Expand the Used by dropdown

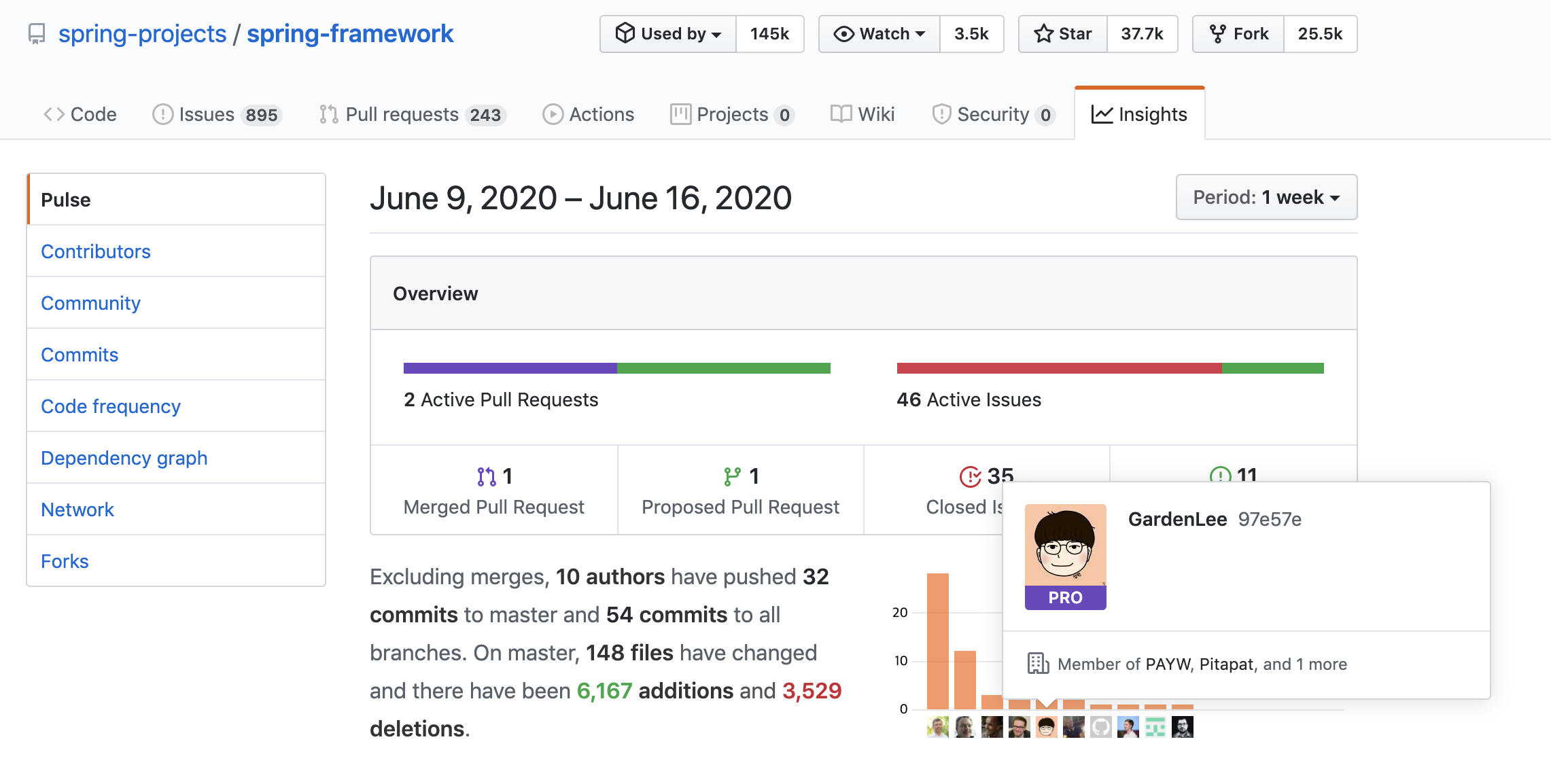pyautogui.click(x=668, y=34)
